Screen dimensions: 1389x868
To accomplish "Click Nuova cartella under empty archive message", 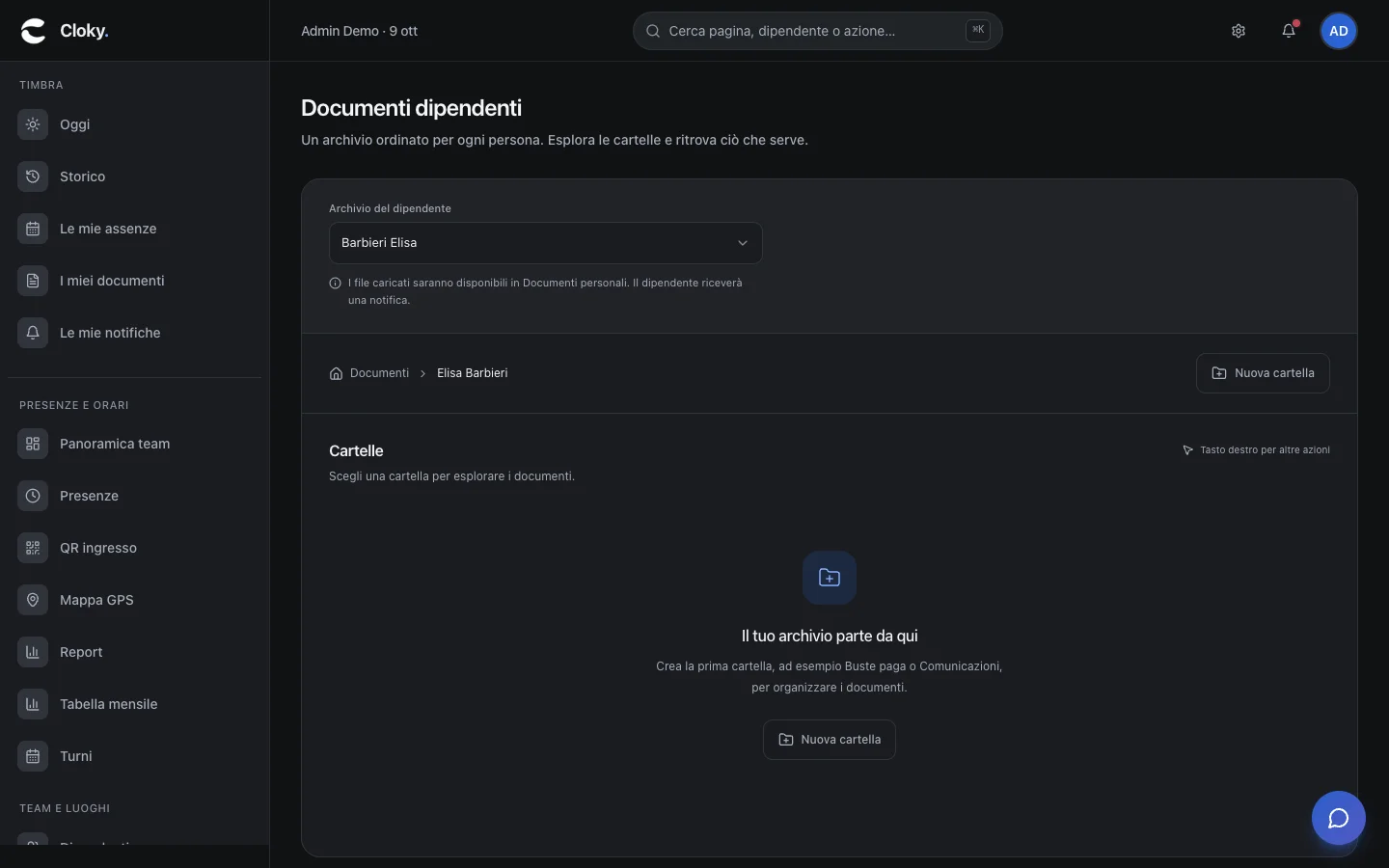I will point(830,740).
